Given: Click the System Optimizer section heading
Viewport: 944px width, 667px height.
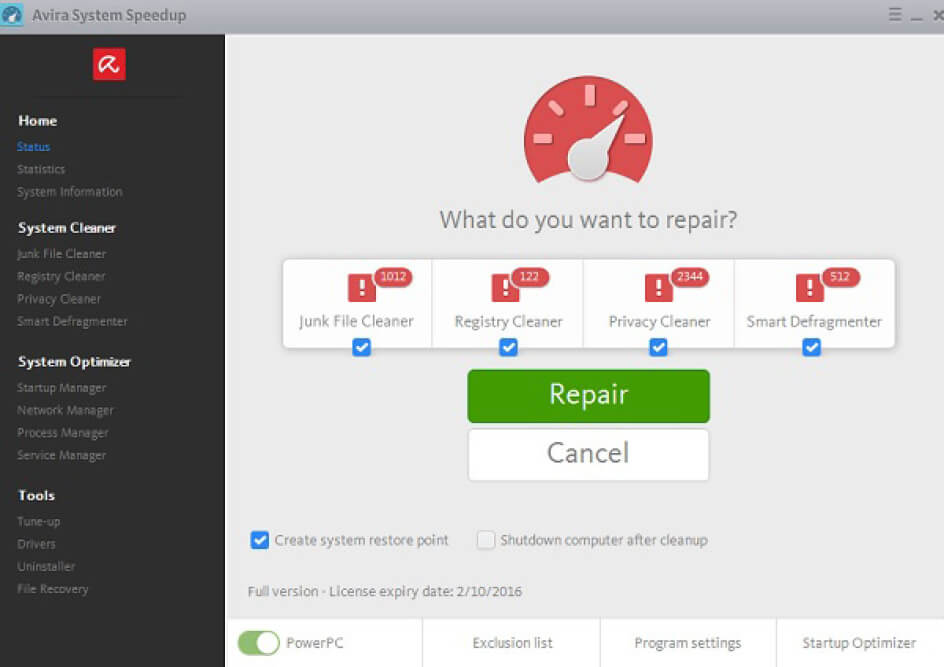Looking at the screenshot, I should coord(74,362).
